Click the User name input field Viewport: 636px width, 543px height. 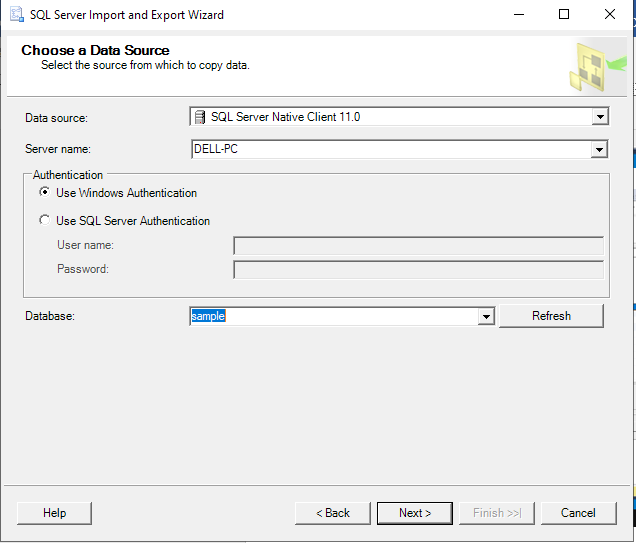tap(419, 246)
